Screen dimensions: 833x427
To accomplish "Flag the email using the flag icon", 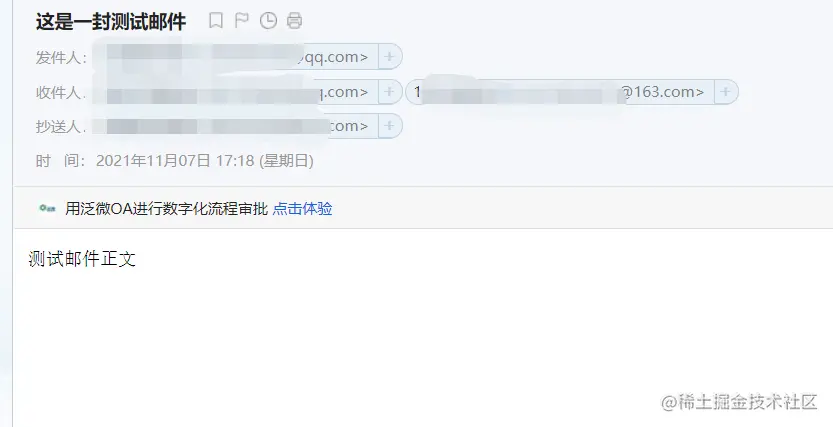I will [242, 21].
